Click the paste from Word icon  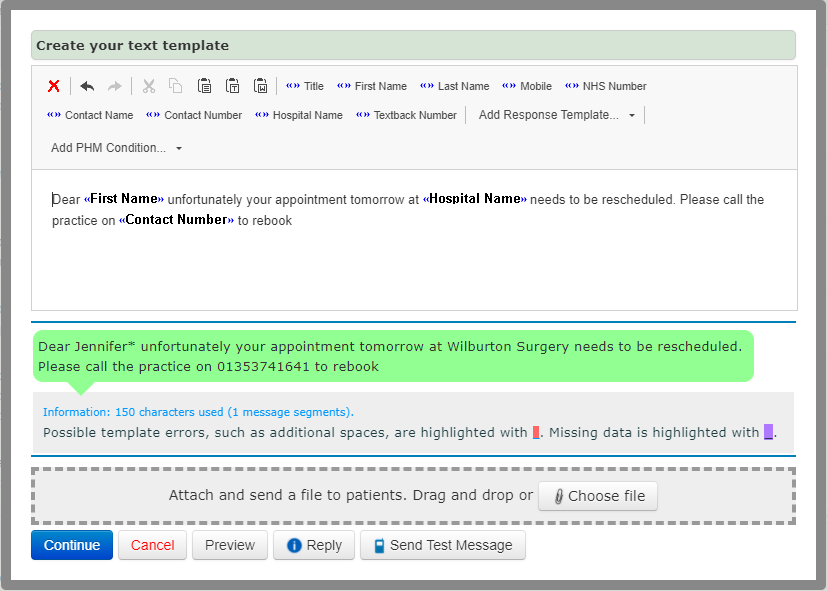click(260, 86)
